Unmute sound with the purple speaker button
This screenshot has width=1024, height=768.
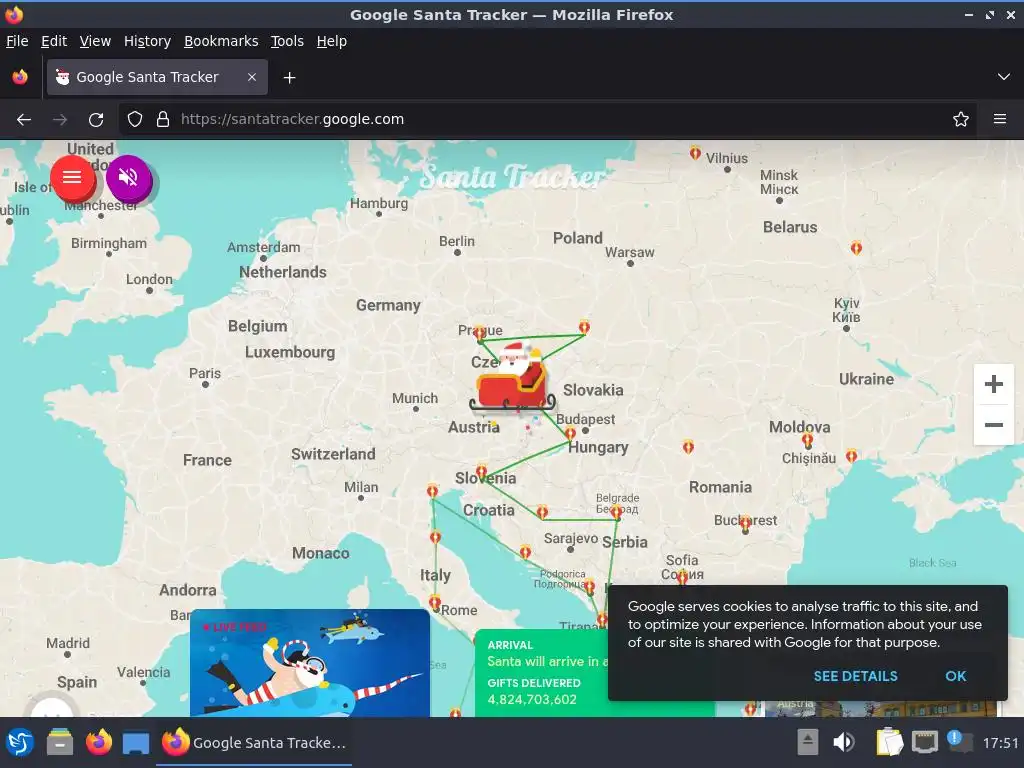(129, 178)
